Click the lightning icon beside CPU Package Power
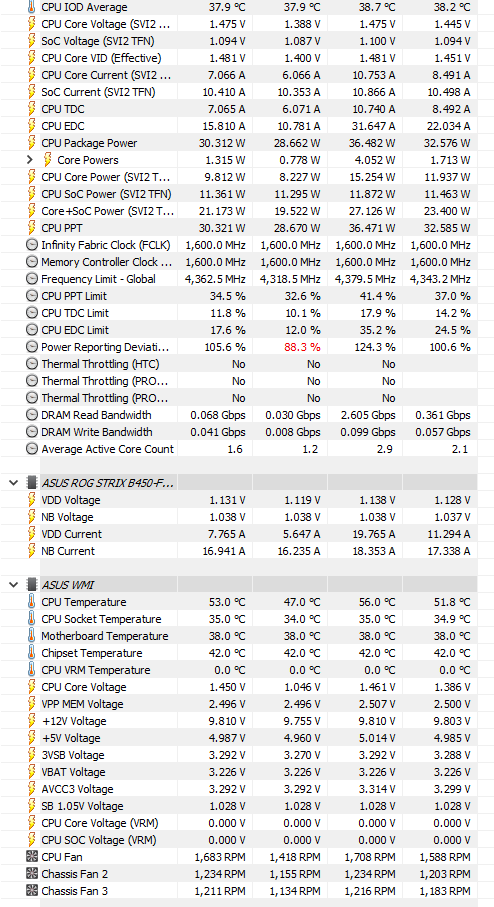Screen dimensions: 494x907 (x=32, y=143)
